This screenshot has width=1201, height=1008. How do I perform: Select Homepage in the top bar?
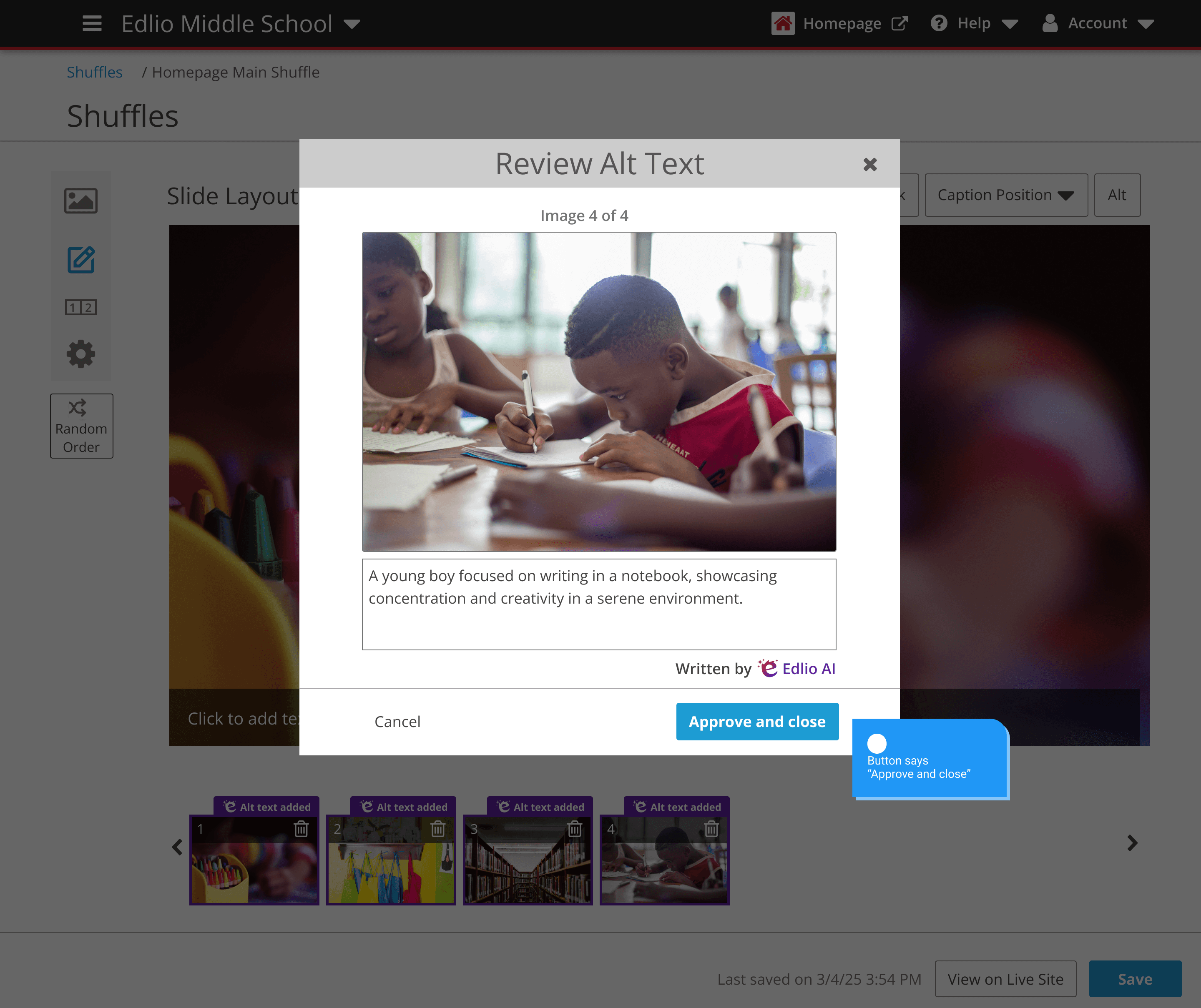[842, 23]
